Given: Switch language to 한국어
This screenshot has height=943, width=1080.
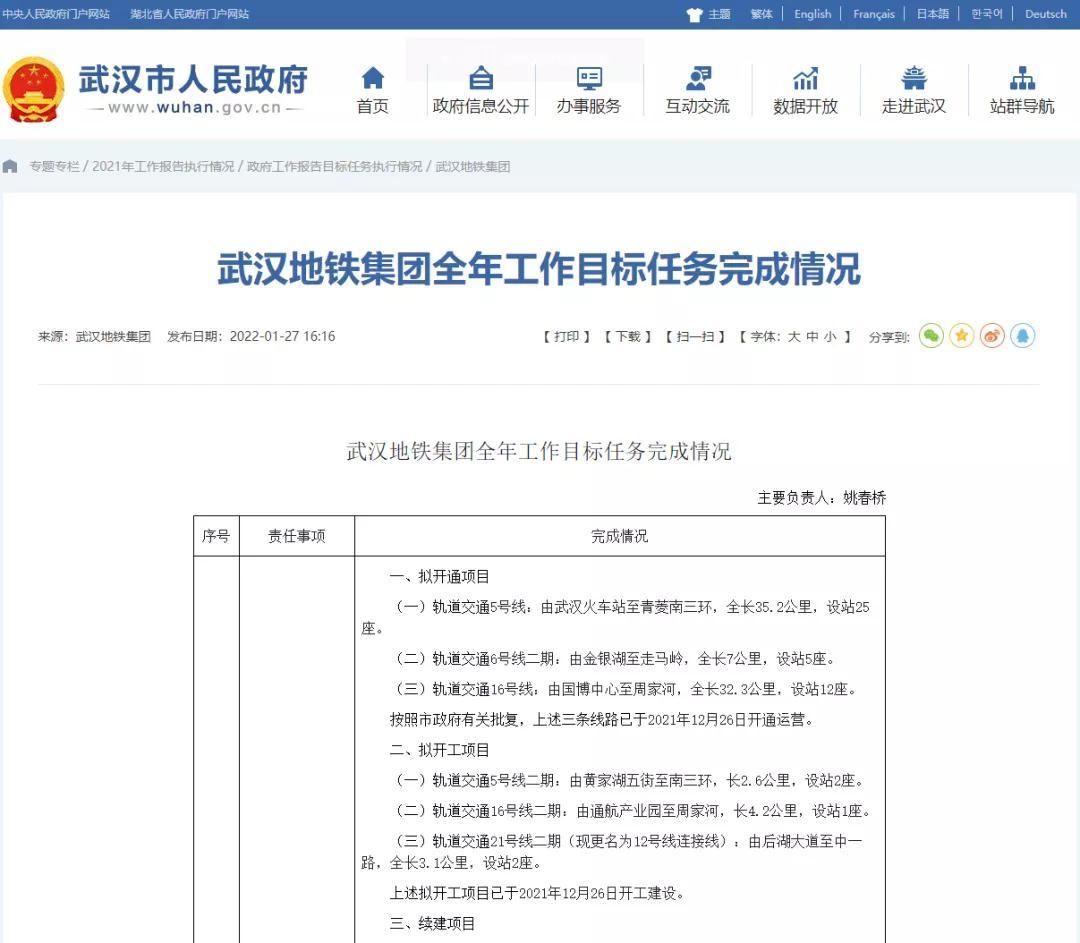Looking at the screenshot, I should (987, 14).
